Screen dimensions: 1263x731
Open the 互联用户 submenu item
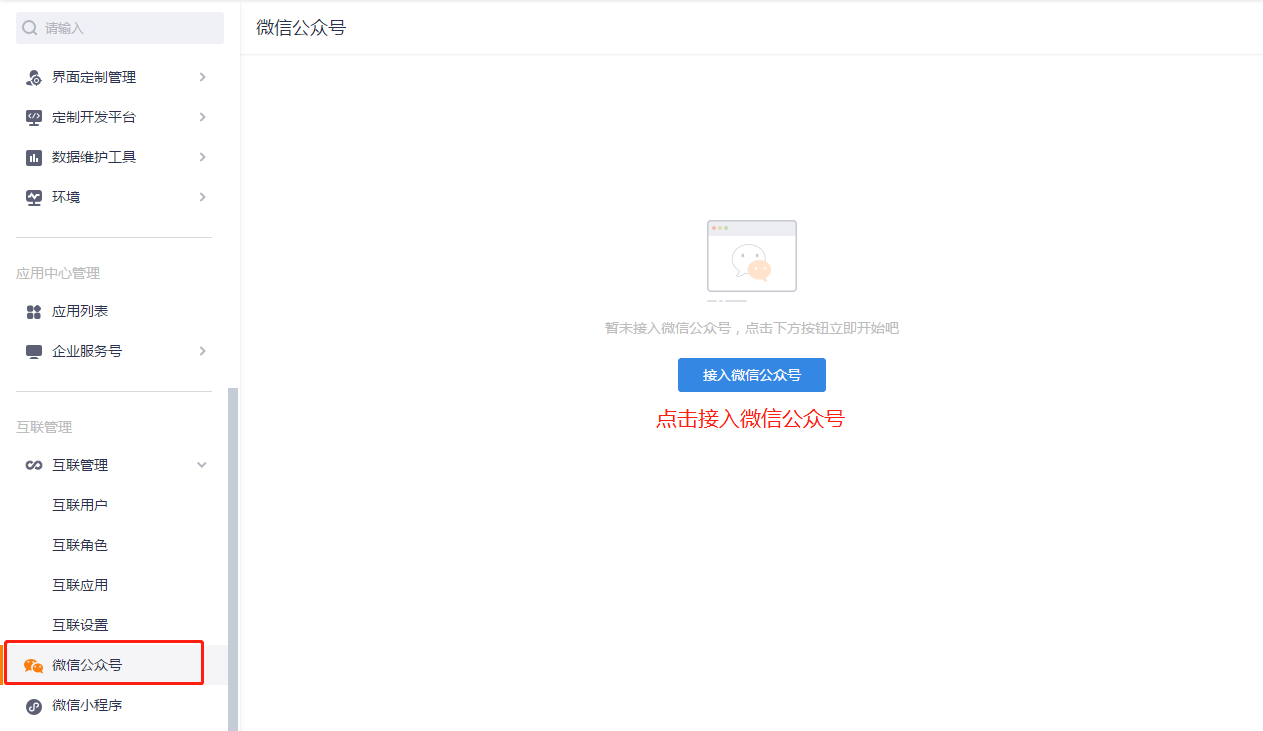[x=80, y=505]
